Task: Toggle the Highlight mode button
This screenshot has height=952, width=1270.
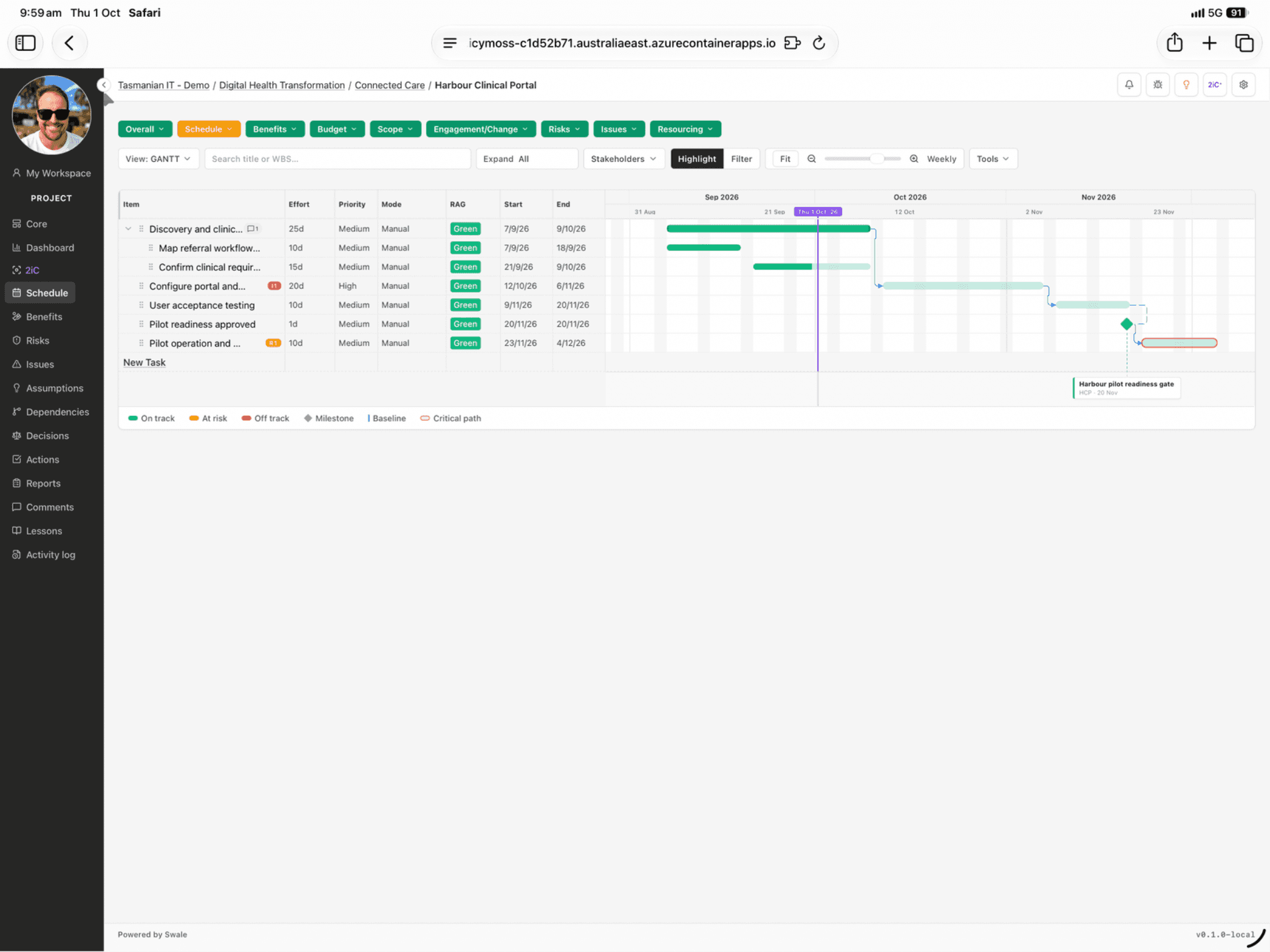Action: pyautogui.click(x=696, y=159)
